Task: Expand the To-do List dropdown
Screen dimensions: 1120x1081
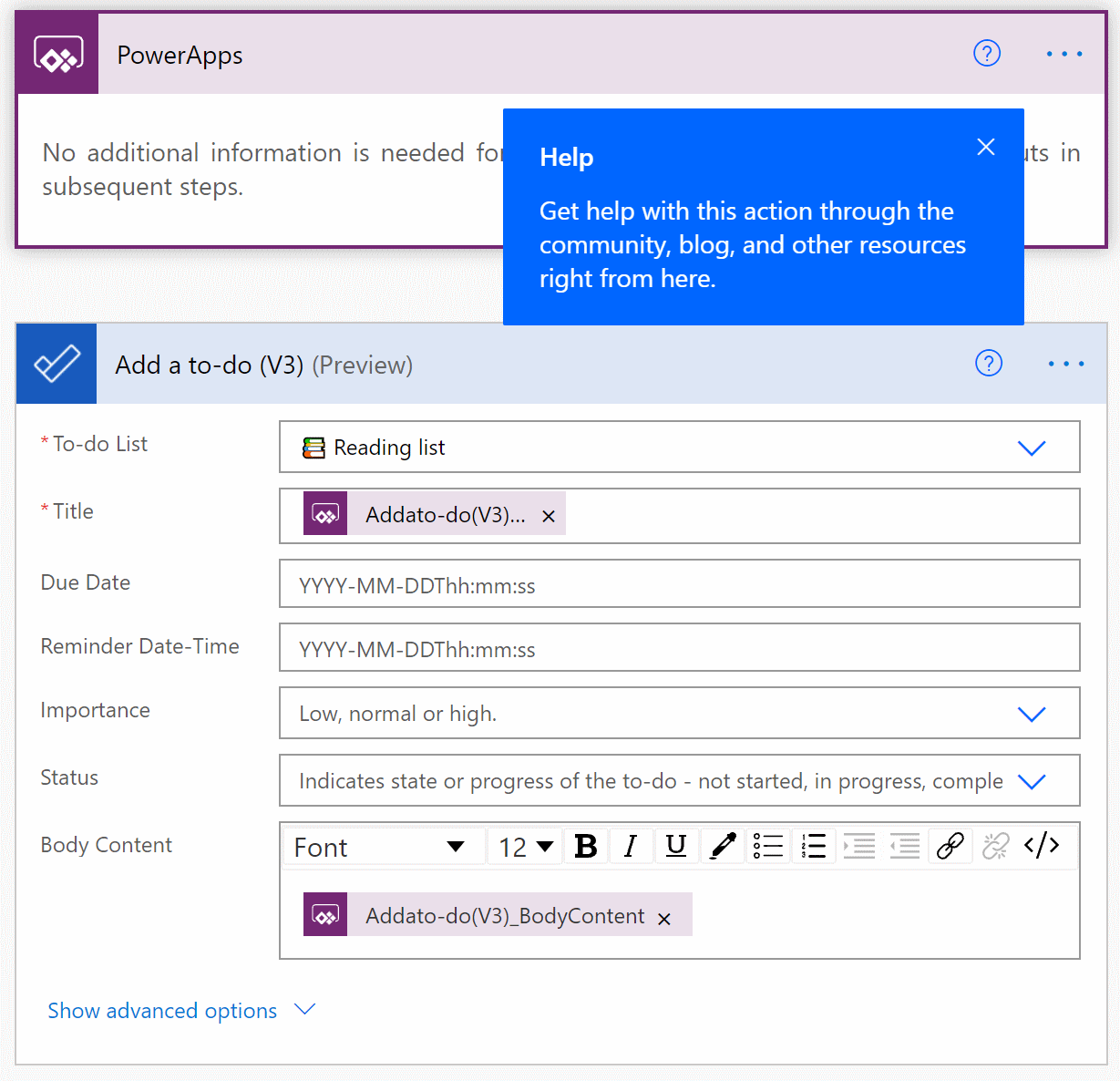Action: [x=1032, y=448]
